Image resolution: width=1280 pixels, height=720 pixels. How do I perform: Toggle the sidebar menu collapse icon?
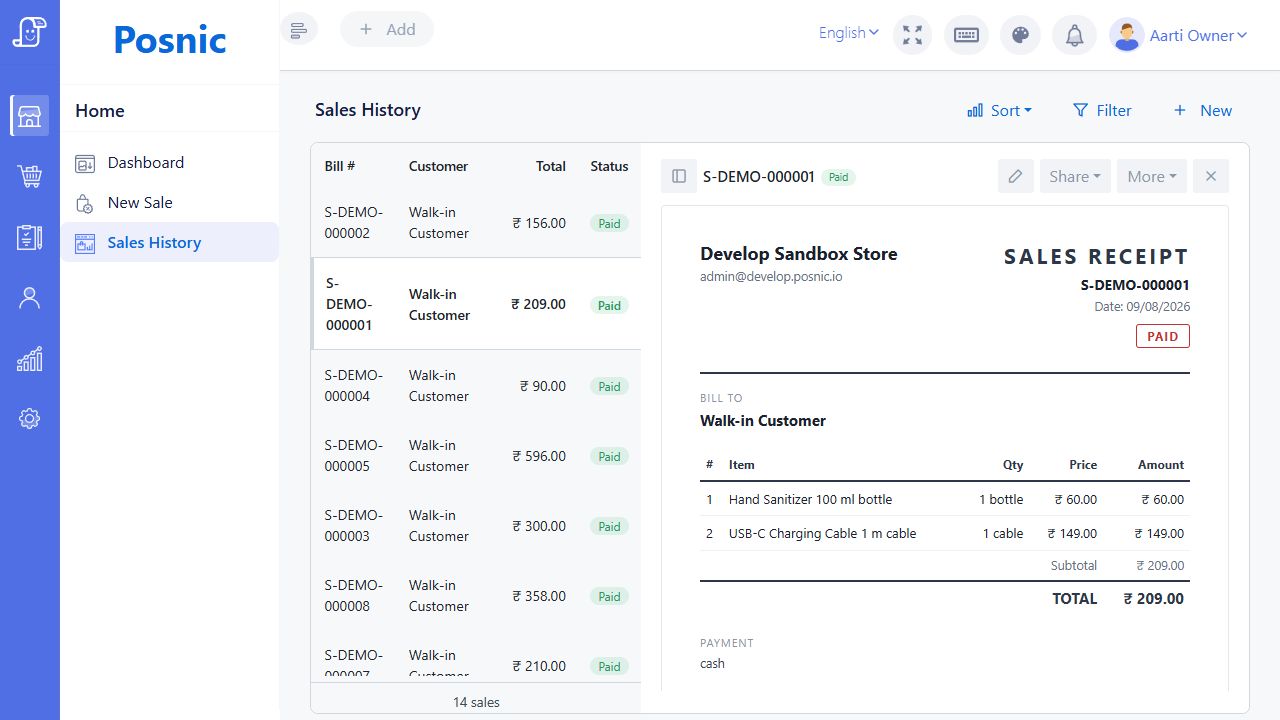(x=299, y=29)
